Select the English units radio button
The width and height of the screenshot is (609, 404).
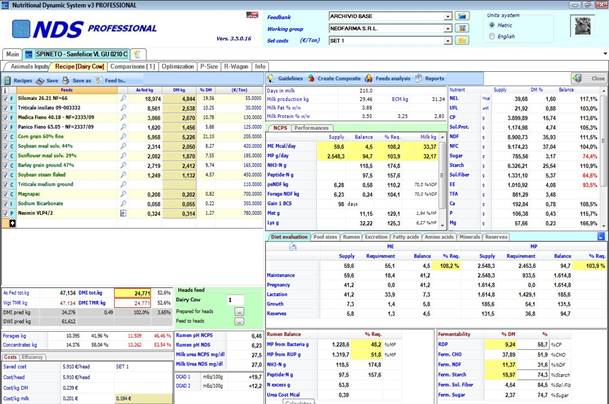[x=492, y=36]
